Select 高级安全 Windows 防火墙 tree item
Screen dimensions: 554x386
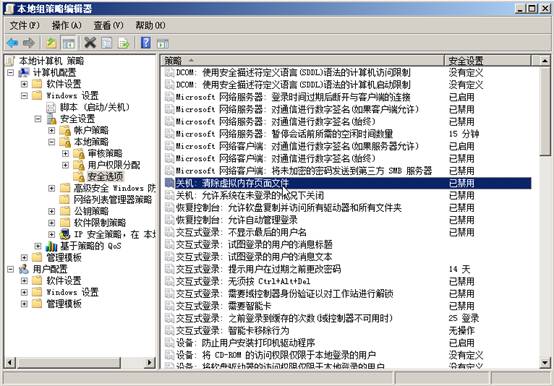(114, 188)
